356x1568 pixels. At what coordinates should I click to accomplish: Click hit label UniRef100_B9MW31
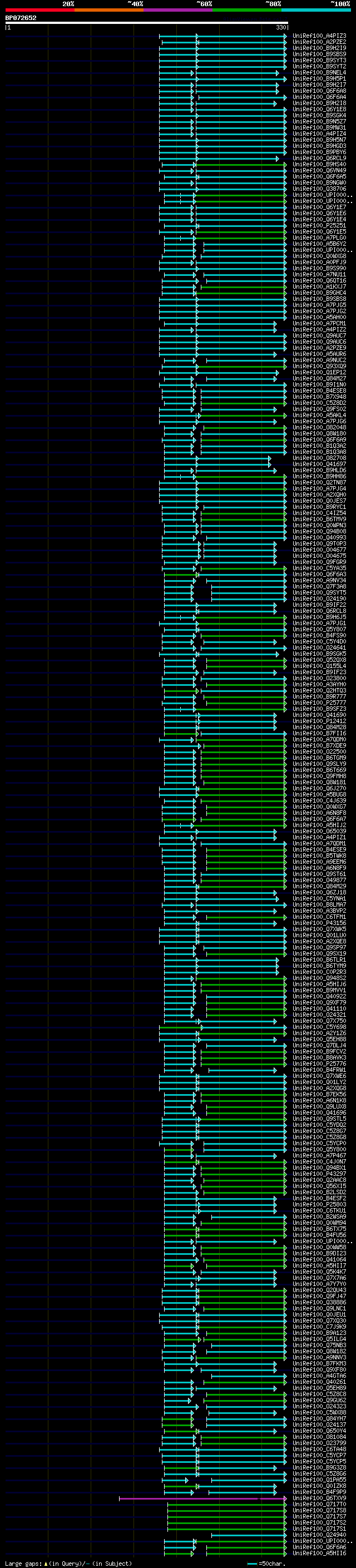coord(319,128)
